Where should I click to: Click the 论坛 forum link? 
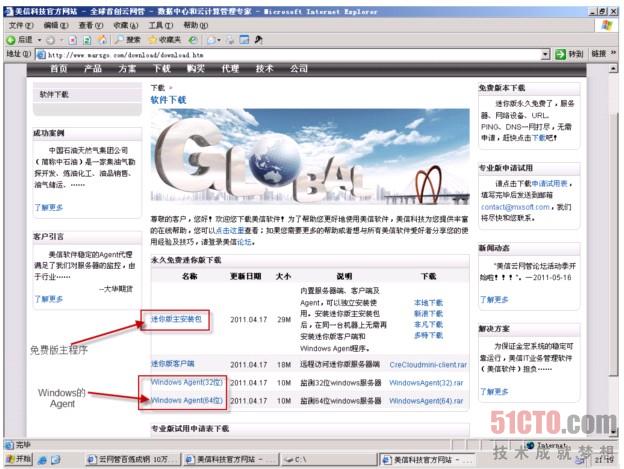[244, 242]
